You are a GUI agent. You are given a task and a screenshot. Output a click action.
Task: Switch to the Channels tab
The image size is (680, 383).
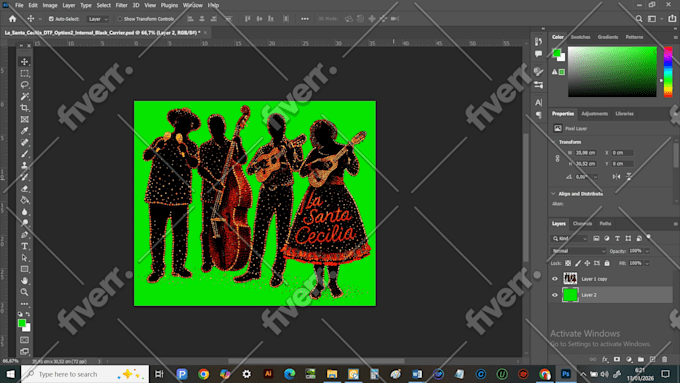point(582,224)
